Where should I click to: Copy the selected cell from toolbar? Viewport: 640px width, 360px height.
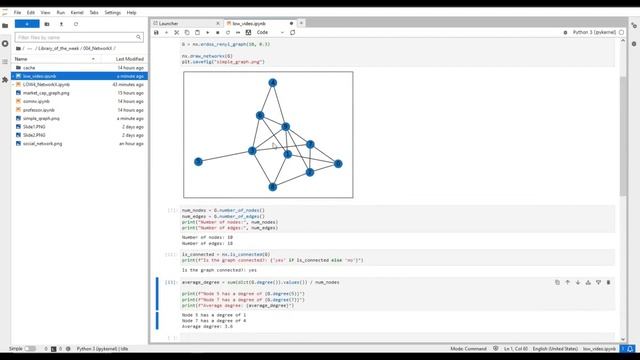click(187, 32)
